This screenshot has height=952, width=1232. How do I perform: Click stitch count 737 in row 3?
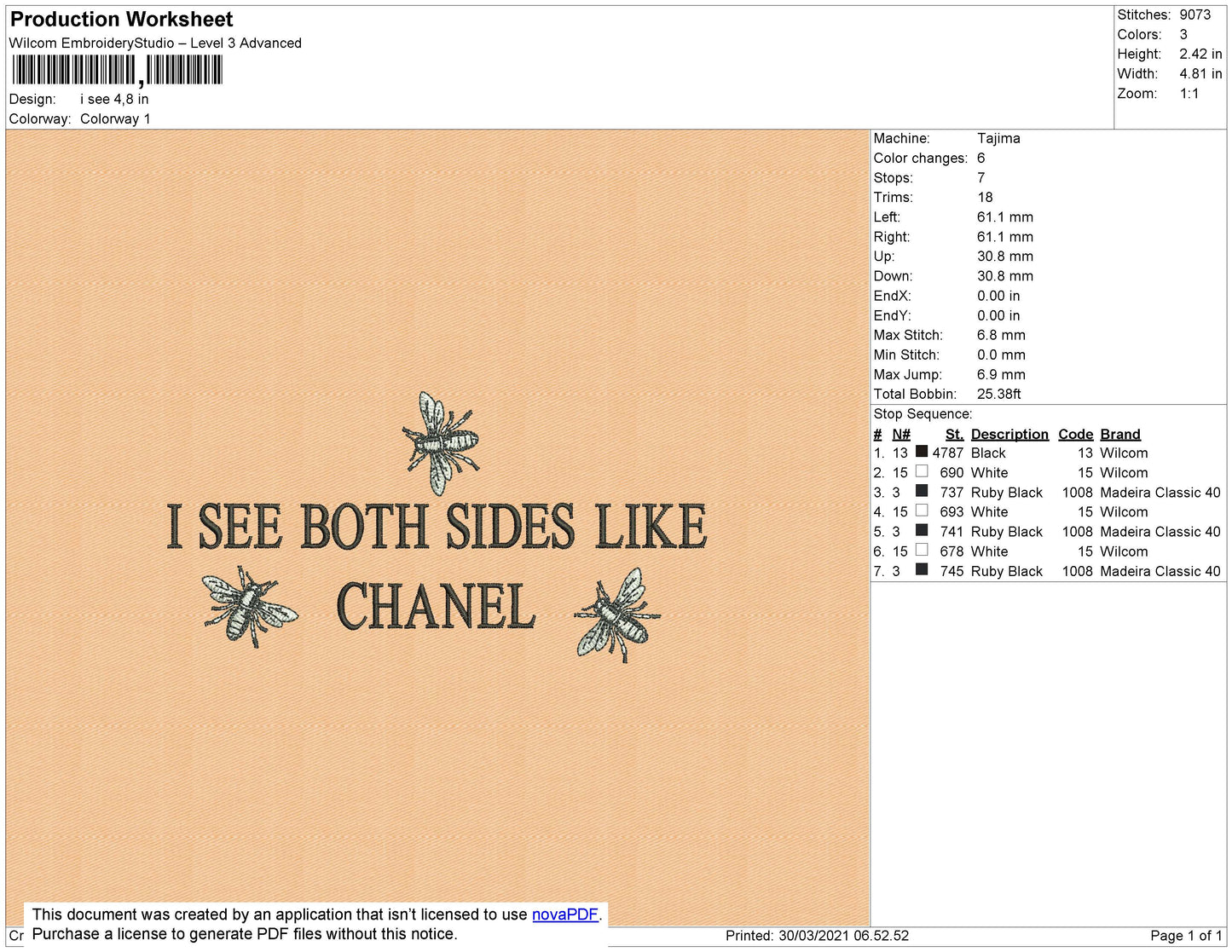coord(951,493)
